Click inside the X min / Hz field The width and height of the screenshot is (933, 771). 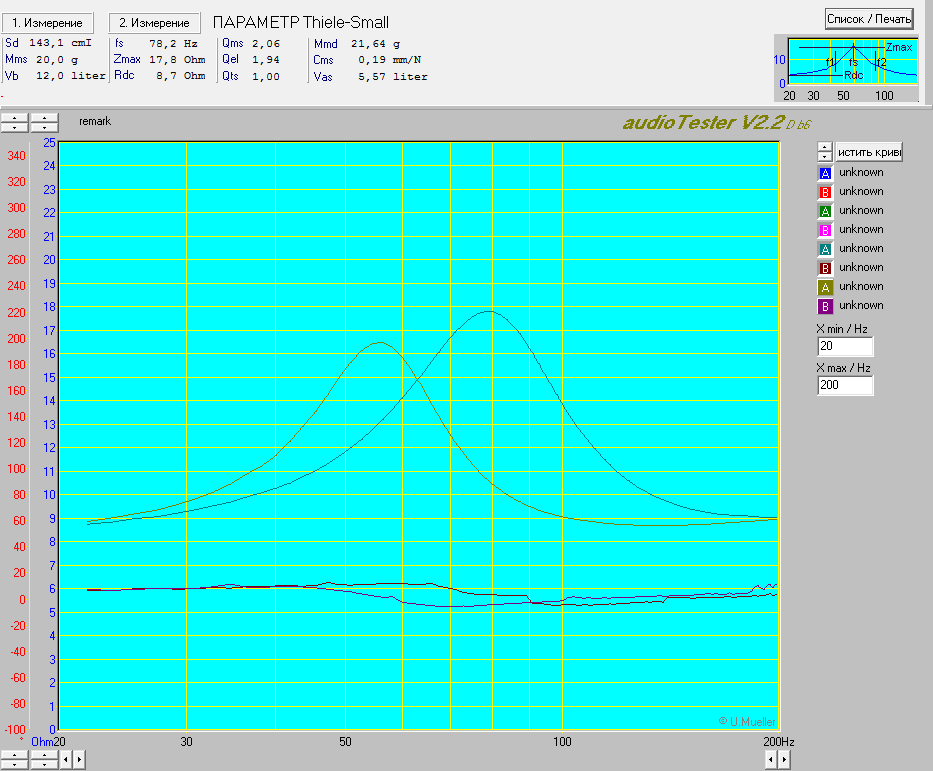(x=844, y=347)
